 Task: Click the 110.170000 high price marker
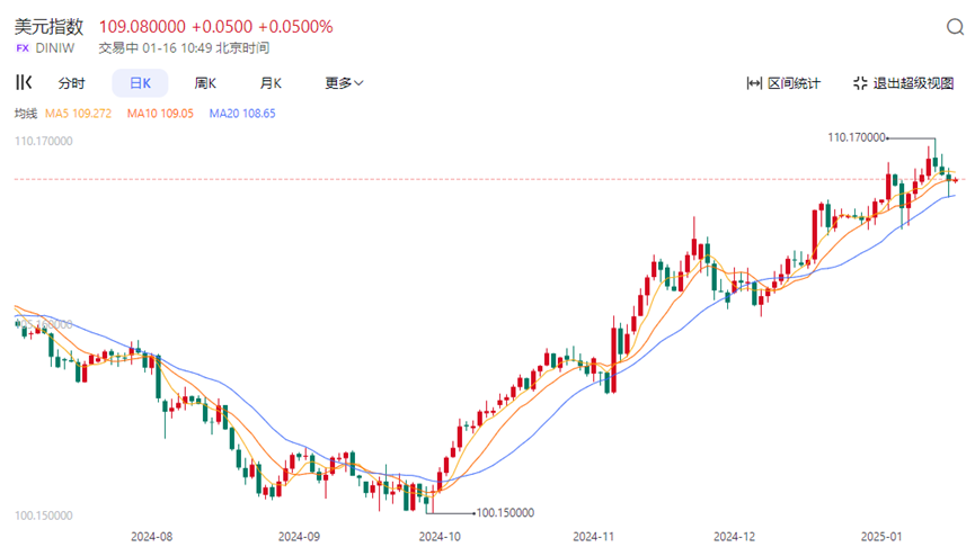[856, 137]
